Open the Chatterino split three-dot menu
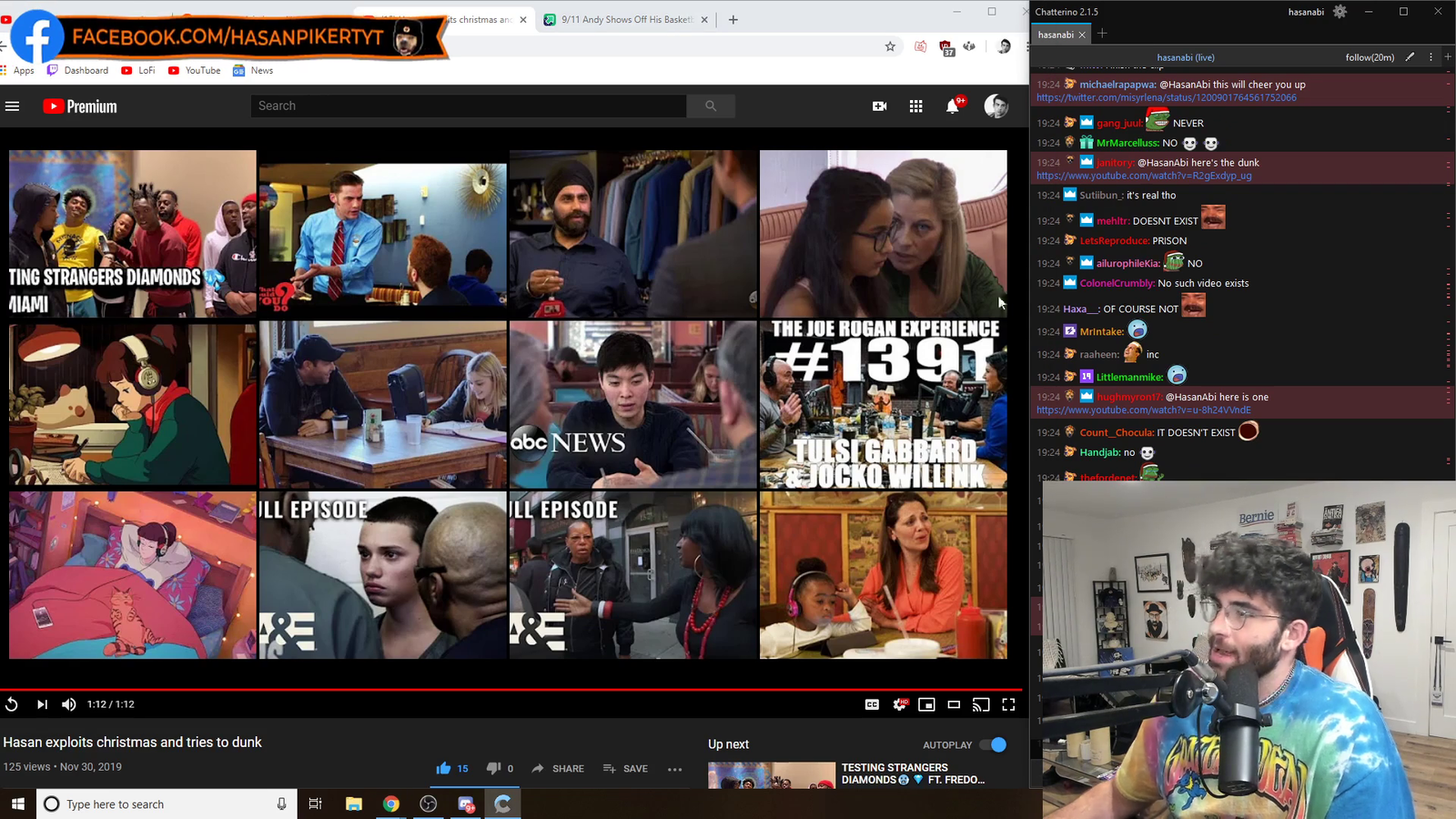The height and width of the screenshot is (819, 1456). [1431, 57]
